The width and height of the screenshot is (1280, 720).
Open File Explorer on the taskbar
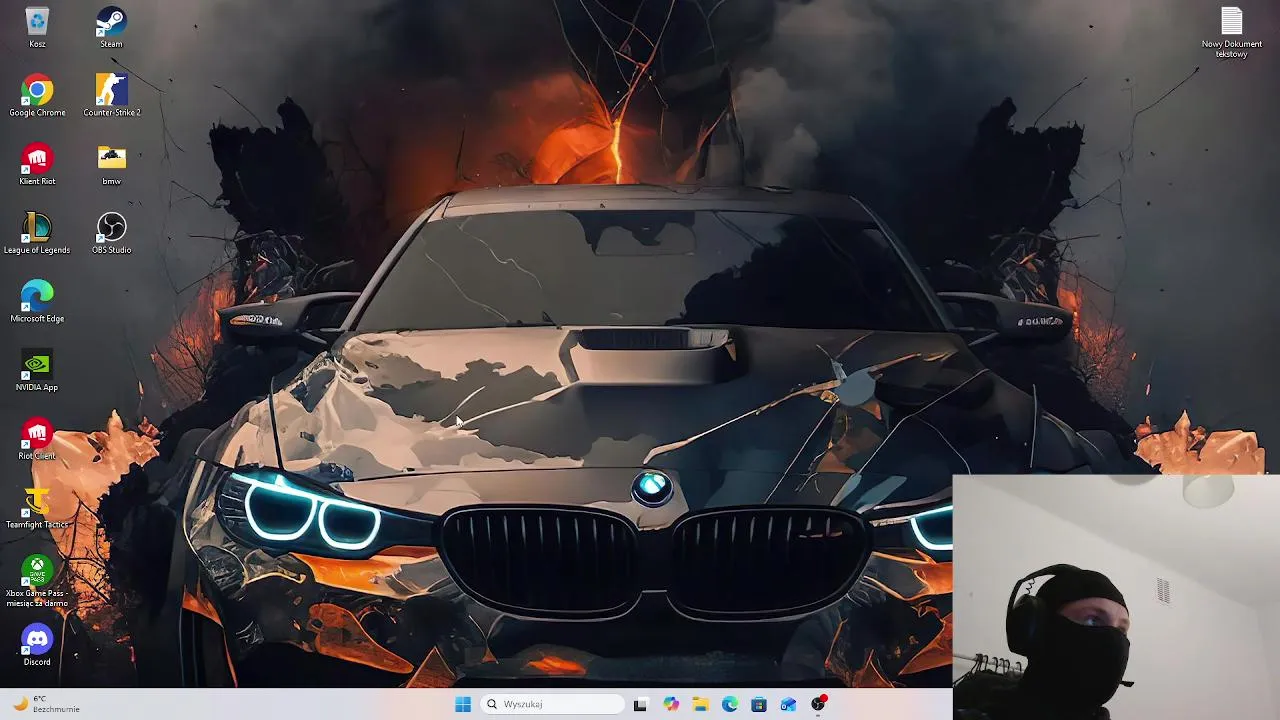point(700,704)
